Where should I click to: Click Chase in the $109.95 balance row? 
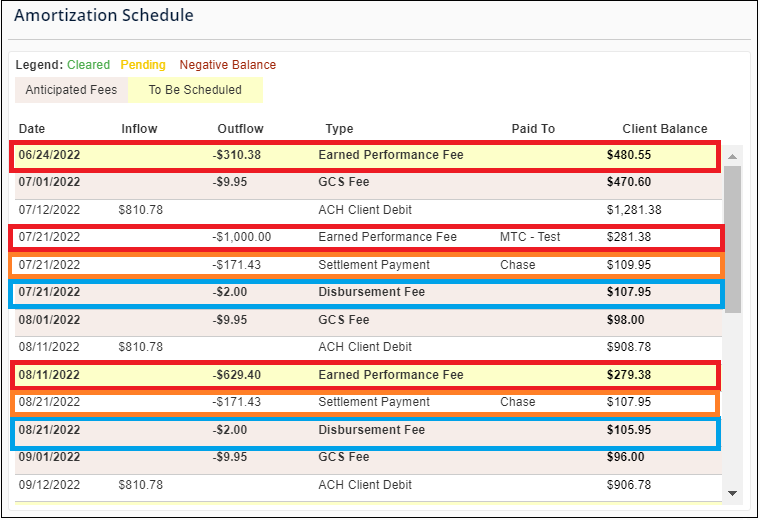click(x=518, y=265)
